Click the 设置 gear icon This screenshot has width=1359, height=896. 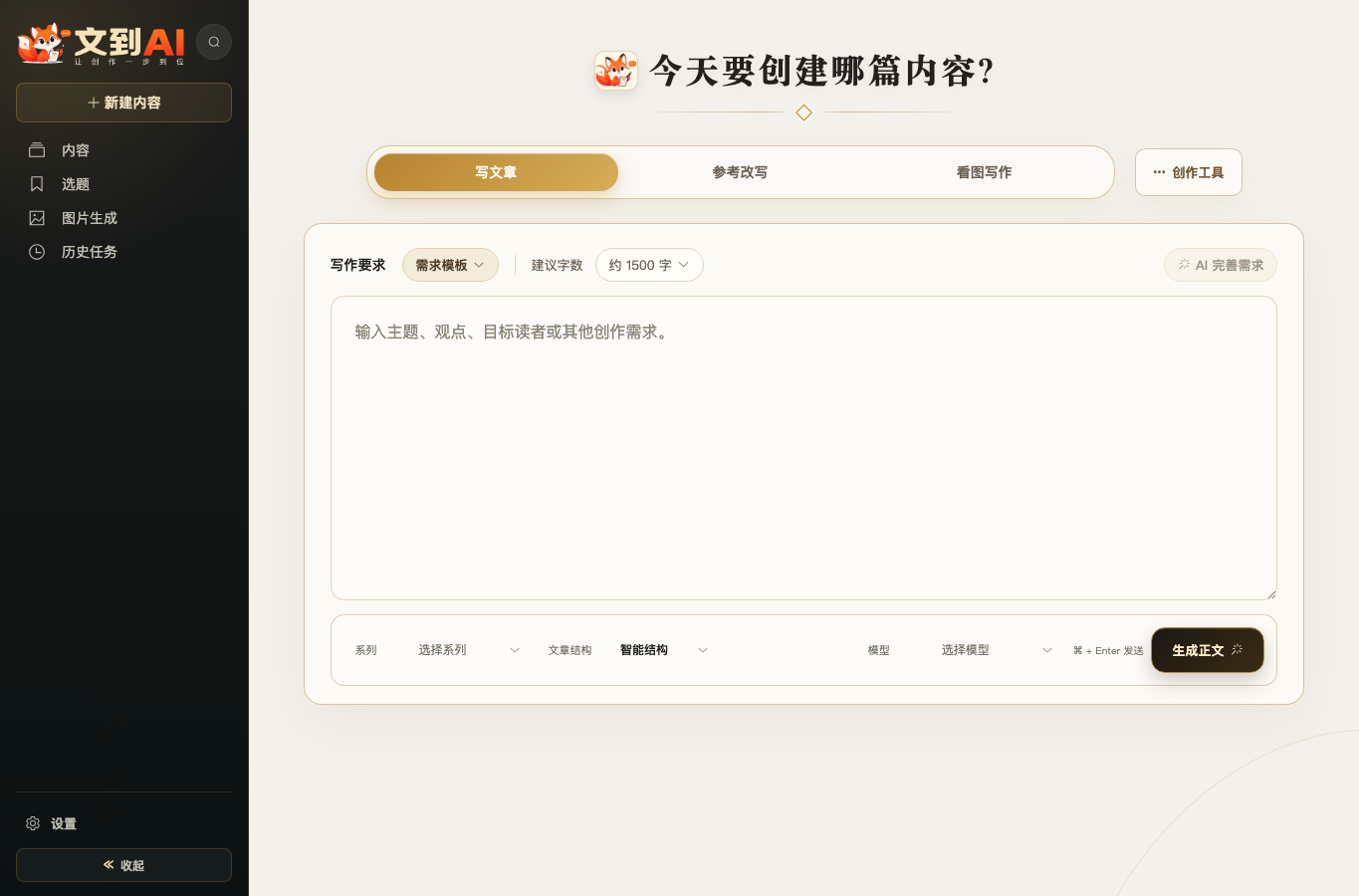[33, 823]
